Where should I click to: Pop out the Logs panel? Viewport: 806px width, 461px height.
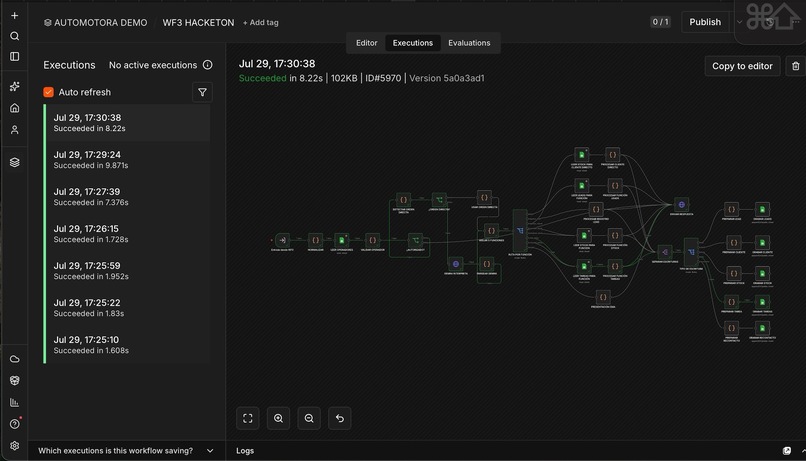(x=786, y=451)
